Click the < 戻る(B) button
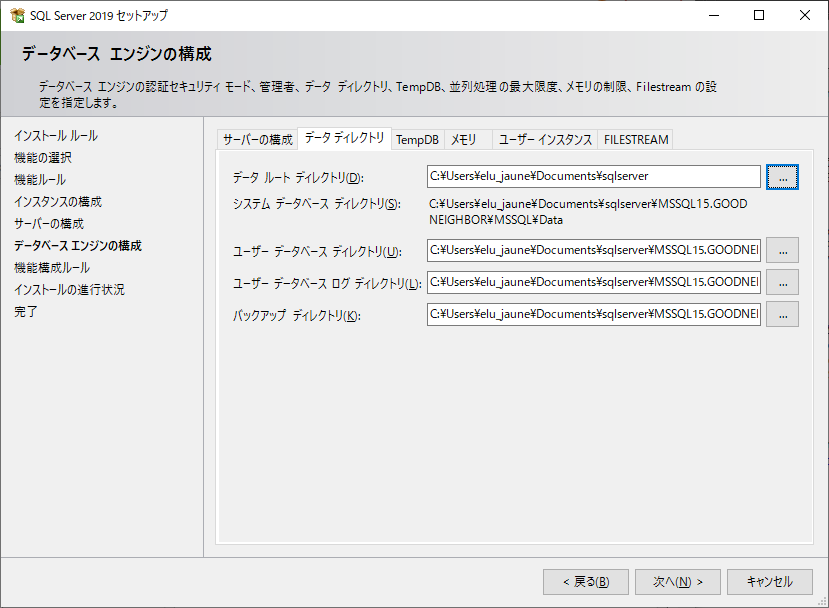The image size is (829, 608). (586, 582)
